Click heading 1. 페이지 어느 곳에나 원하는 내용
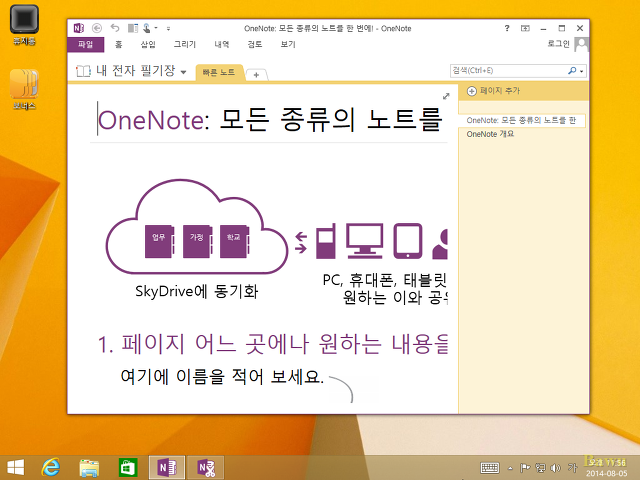Viewport: 640px width, 480px height. pos(273,344)
